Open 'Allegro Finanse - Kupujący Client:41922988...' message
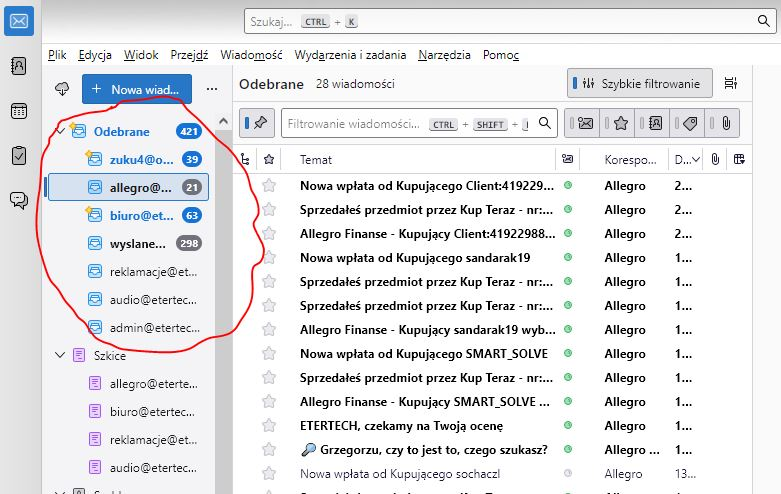Image resolution: width=781 pixels, height=494 pixels. click(x=427, y=234)
